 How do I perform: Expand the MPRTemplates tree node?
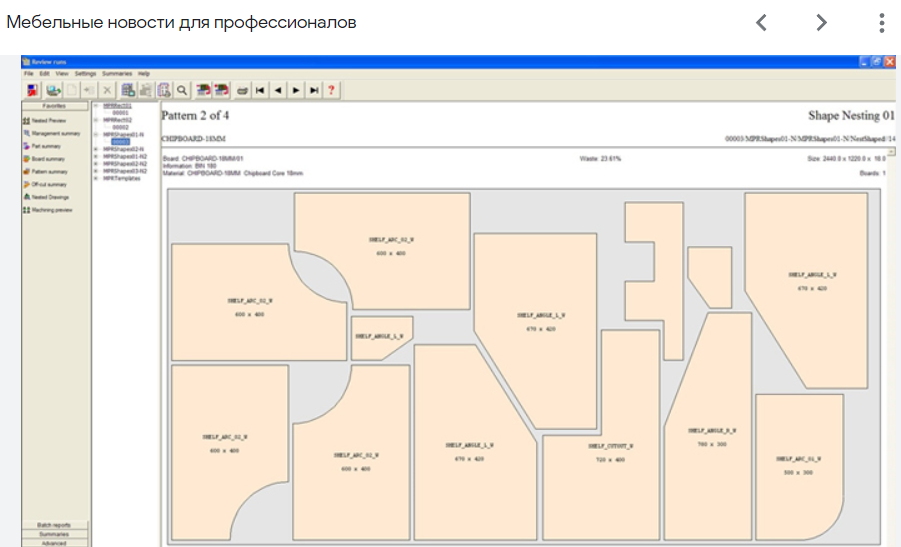[x=96, y=178]
